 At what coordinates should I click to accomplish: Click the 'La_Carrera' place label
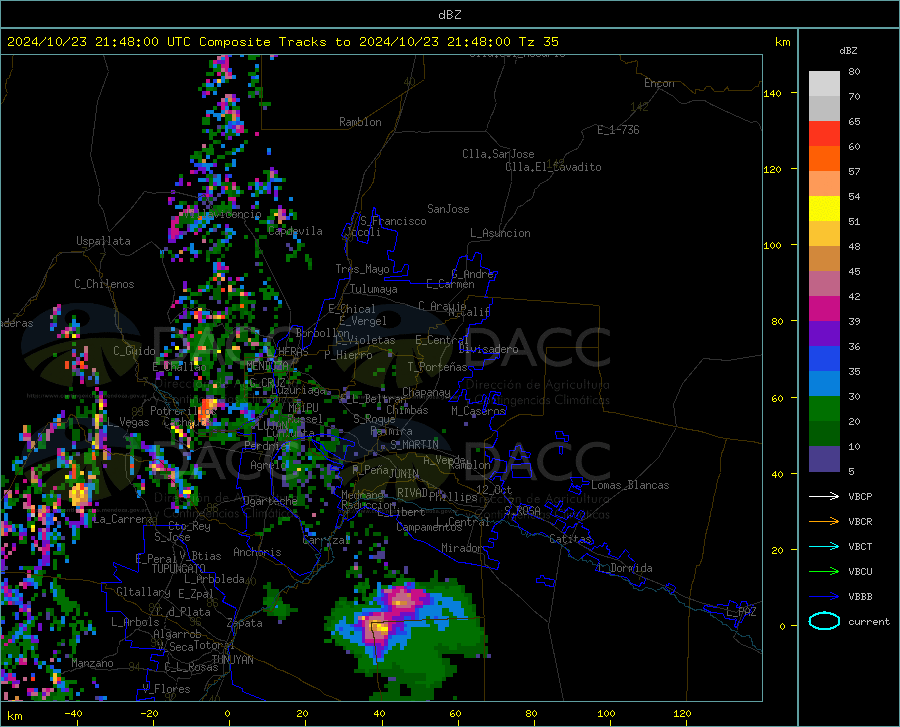[x=123, y=519]
